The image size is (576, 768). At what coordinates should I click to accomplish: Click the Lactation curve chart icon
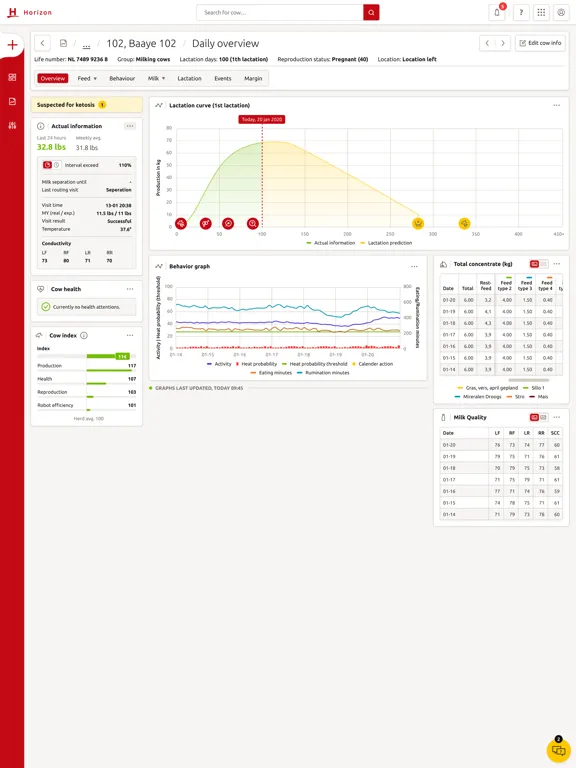tap(159, 105)
